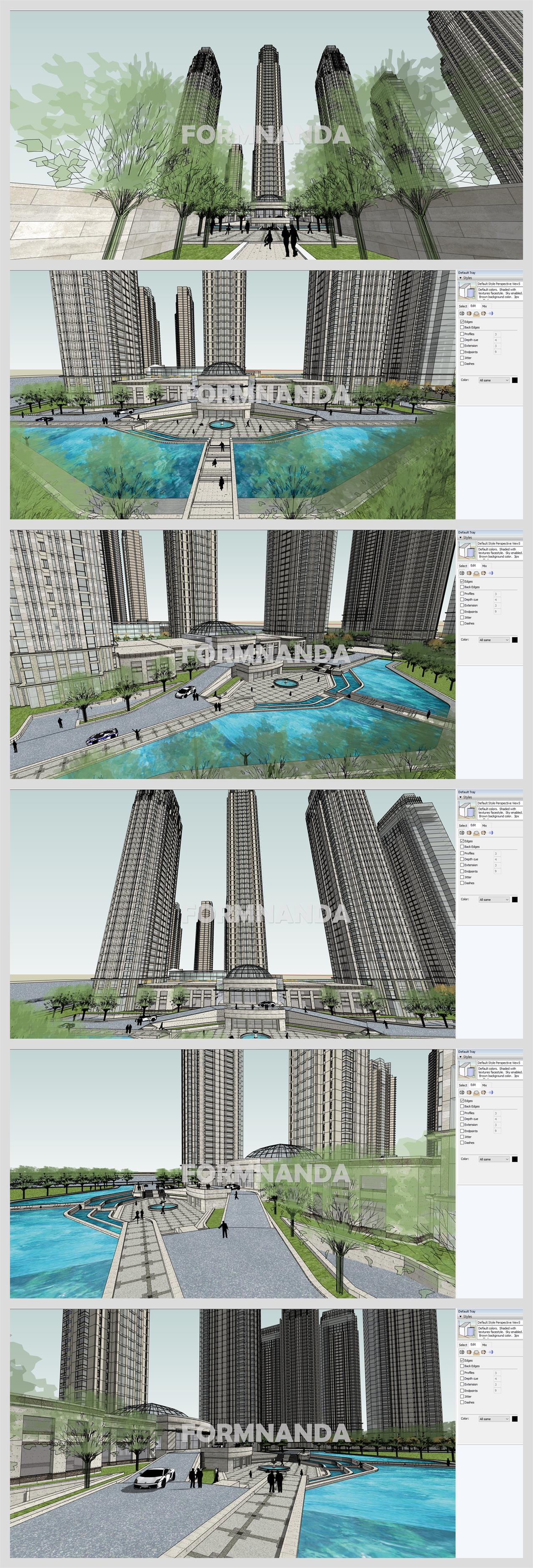Collapse Styles panel in two-car aerial view tray

pos(461,538)
